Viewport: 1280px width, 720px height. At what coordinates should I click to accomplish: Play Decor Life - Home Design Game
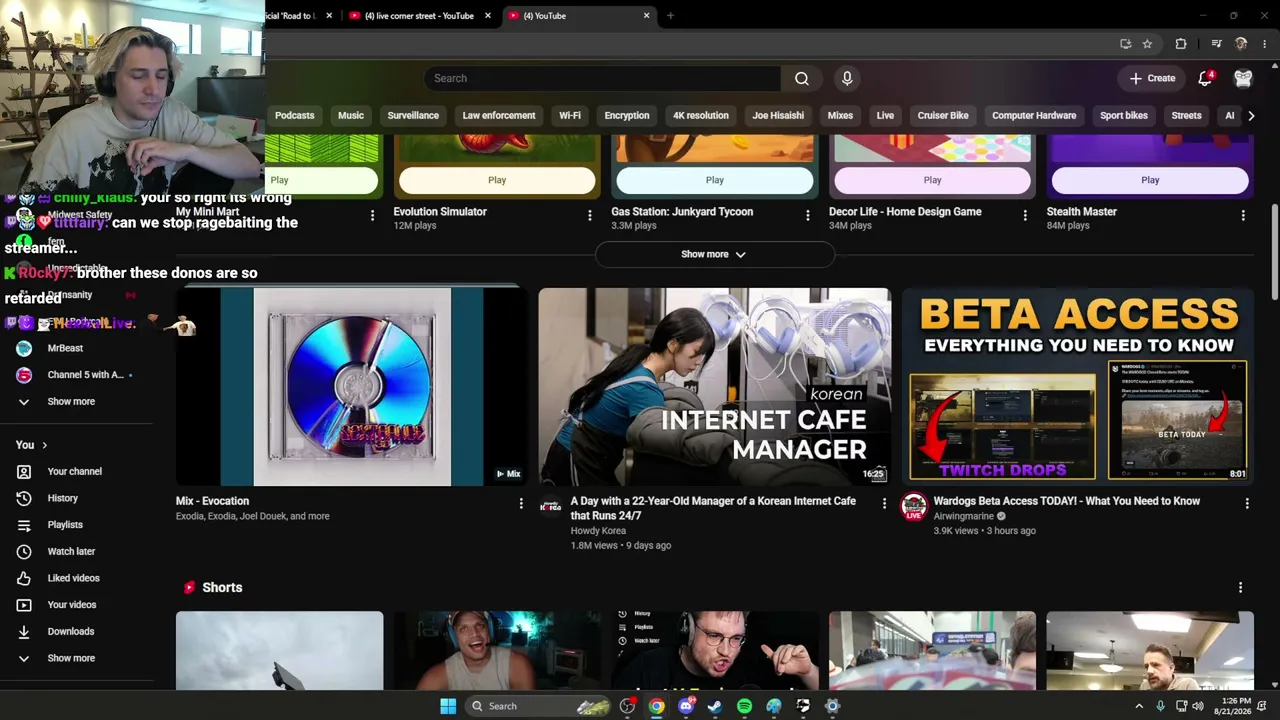[933, 180]
